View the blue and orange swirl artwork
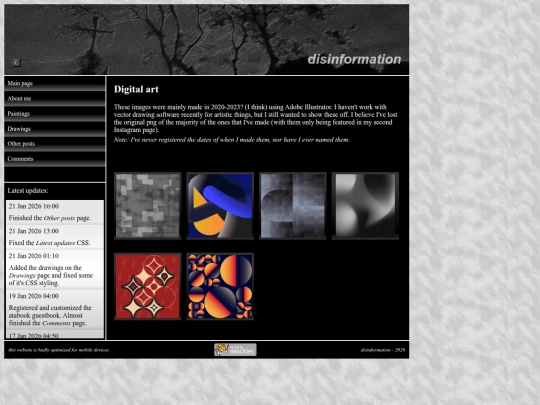This screenshot has width=540, height=405. pos(220,206)
